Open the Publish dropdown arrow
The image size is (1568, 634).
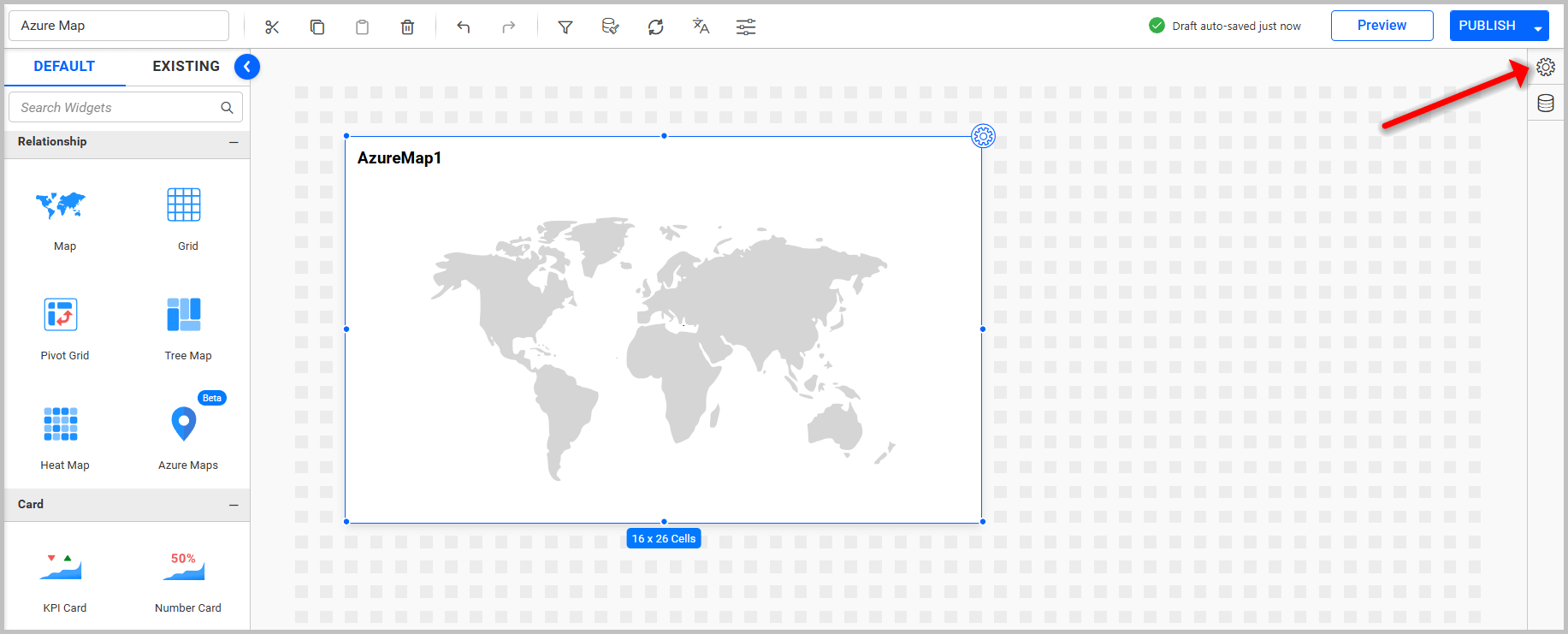click(x=1537, y=28)
